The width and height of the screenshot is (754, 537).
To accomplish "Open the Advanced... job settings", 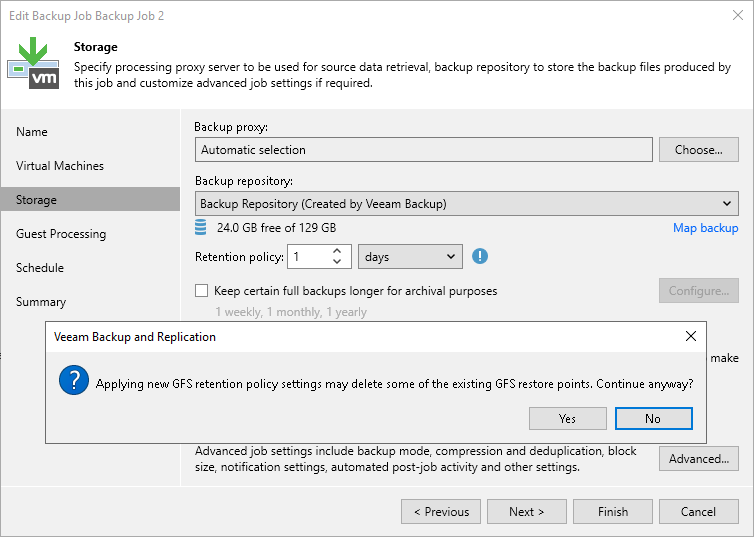I will [x=699, y=459].
